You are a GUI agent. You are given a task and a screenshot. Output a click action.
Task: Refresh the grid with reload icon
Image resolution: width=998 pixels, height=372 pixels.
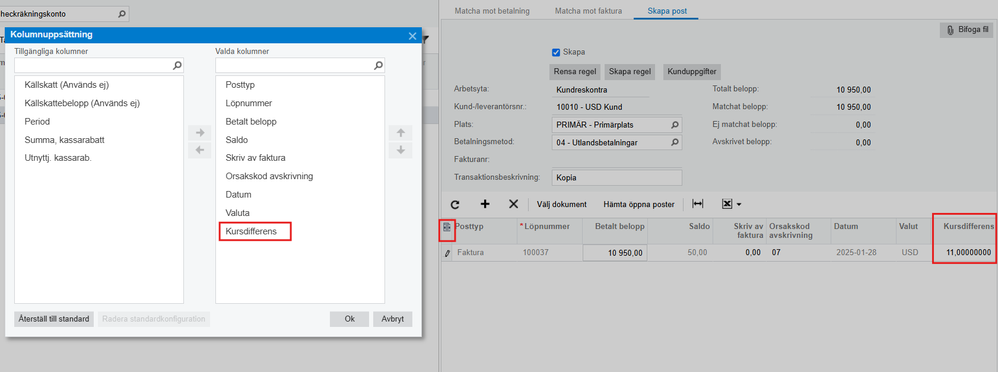[x=454, y=204]
